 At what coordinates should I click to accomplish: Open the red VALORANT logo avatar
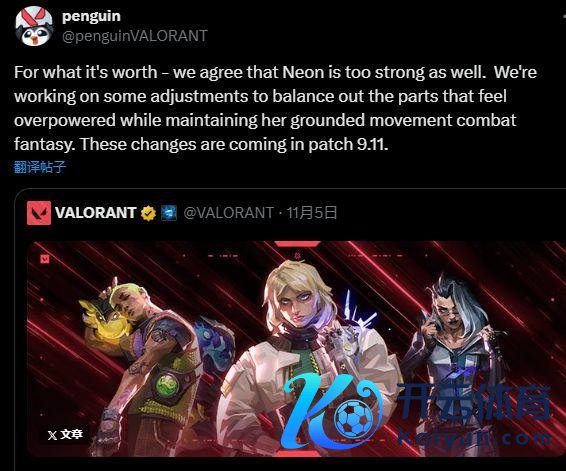(39, 213)
